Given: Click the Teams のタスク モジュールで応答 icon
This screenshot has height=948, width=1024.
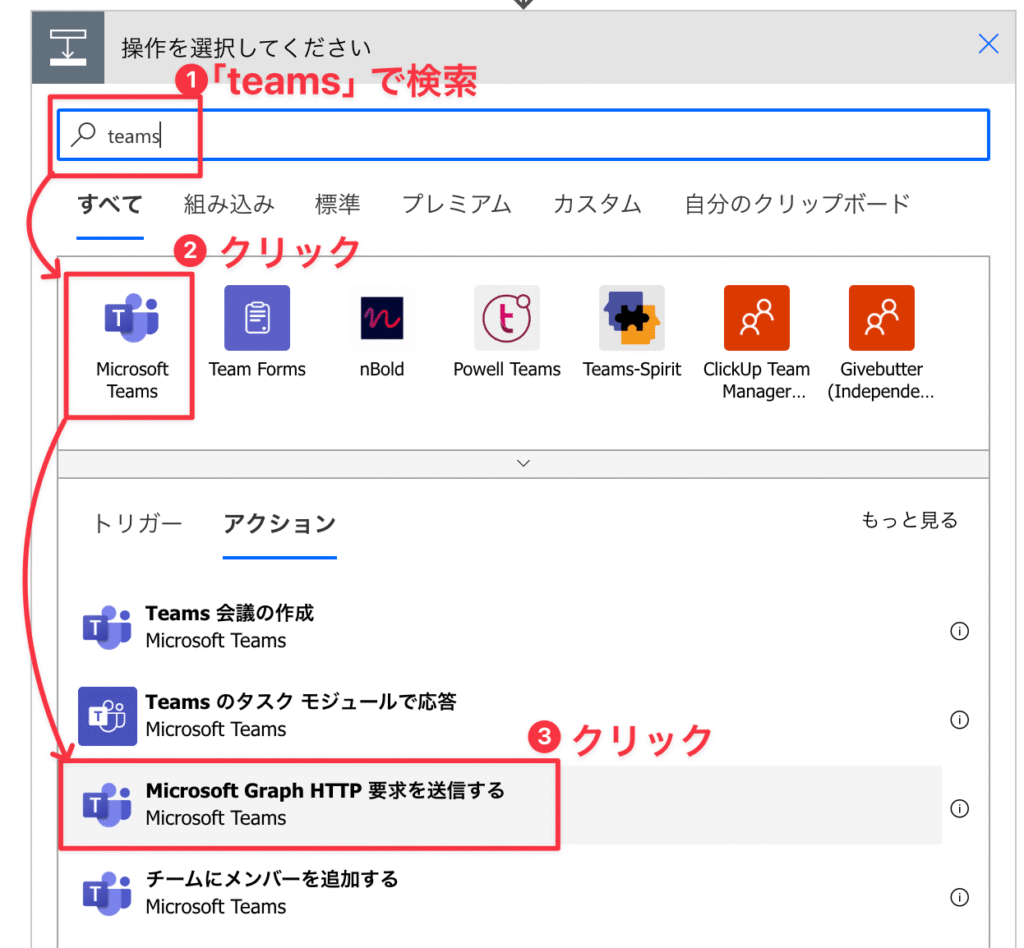Looking at the screenshot, I should pos(107,716).
